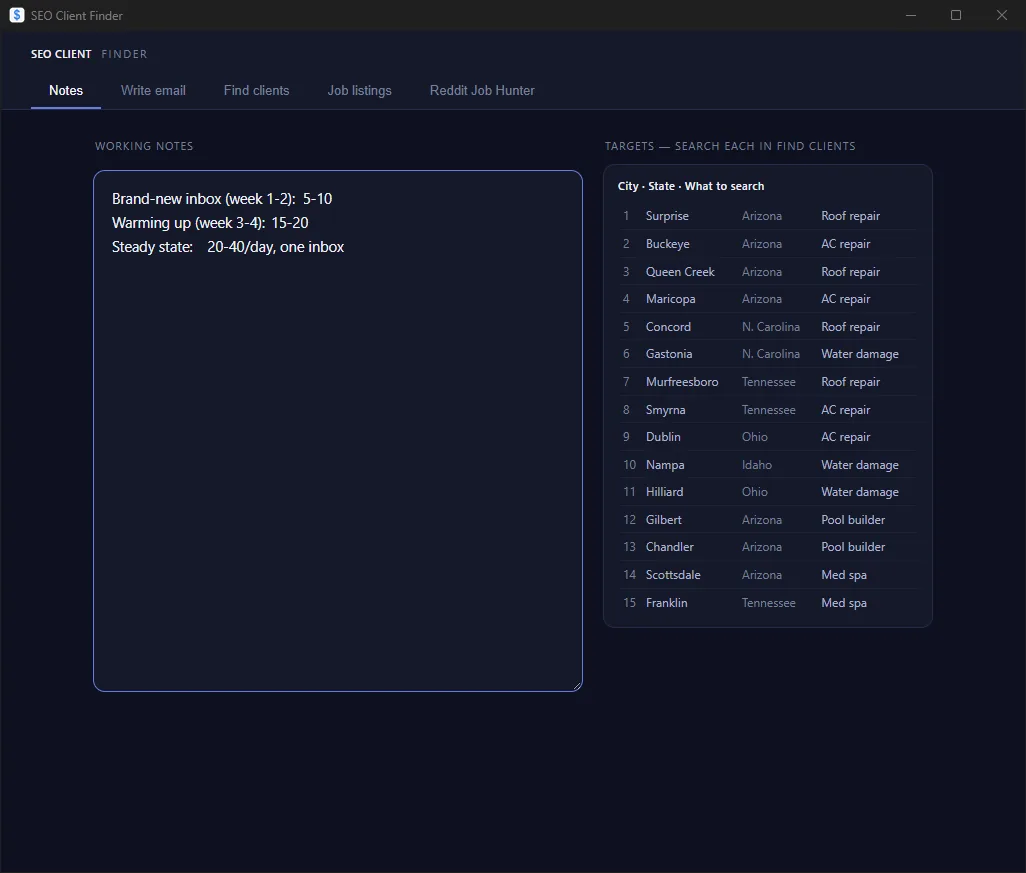
Task: Click 'Arizona' in the Surprise row
Action: tap(762, 216)
